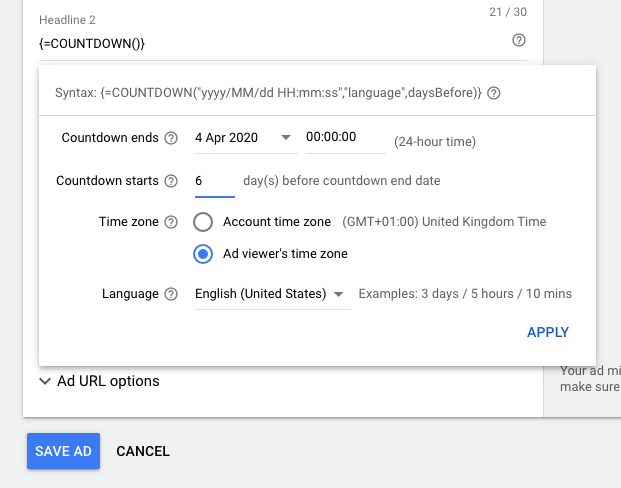Viewport: 621px width, 488px height.
Task: Open the countdown end date dropdown
Action: click(286, 138)
